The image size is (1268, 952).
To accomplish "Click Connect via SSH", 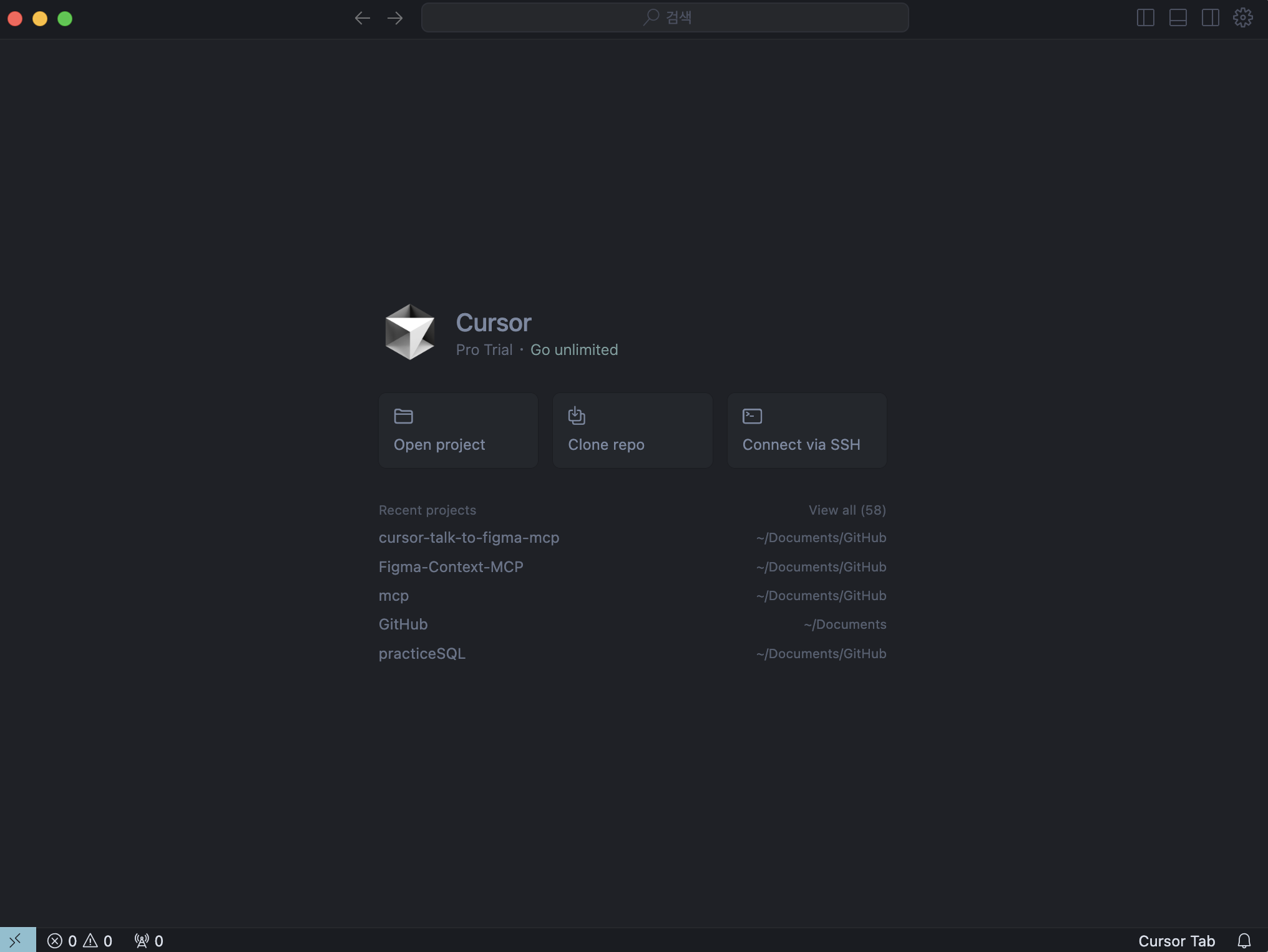I will pos(806,430).
